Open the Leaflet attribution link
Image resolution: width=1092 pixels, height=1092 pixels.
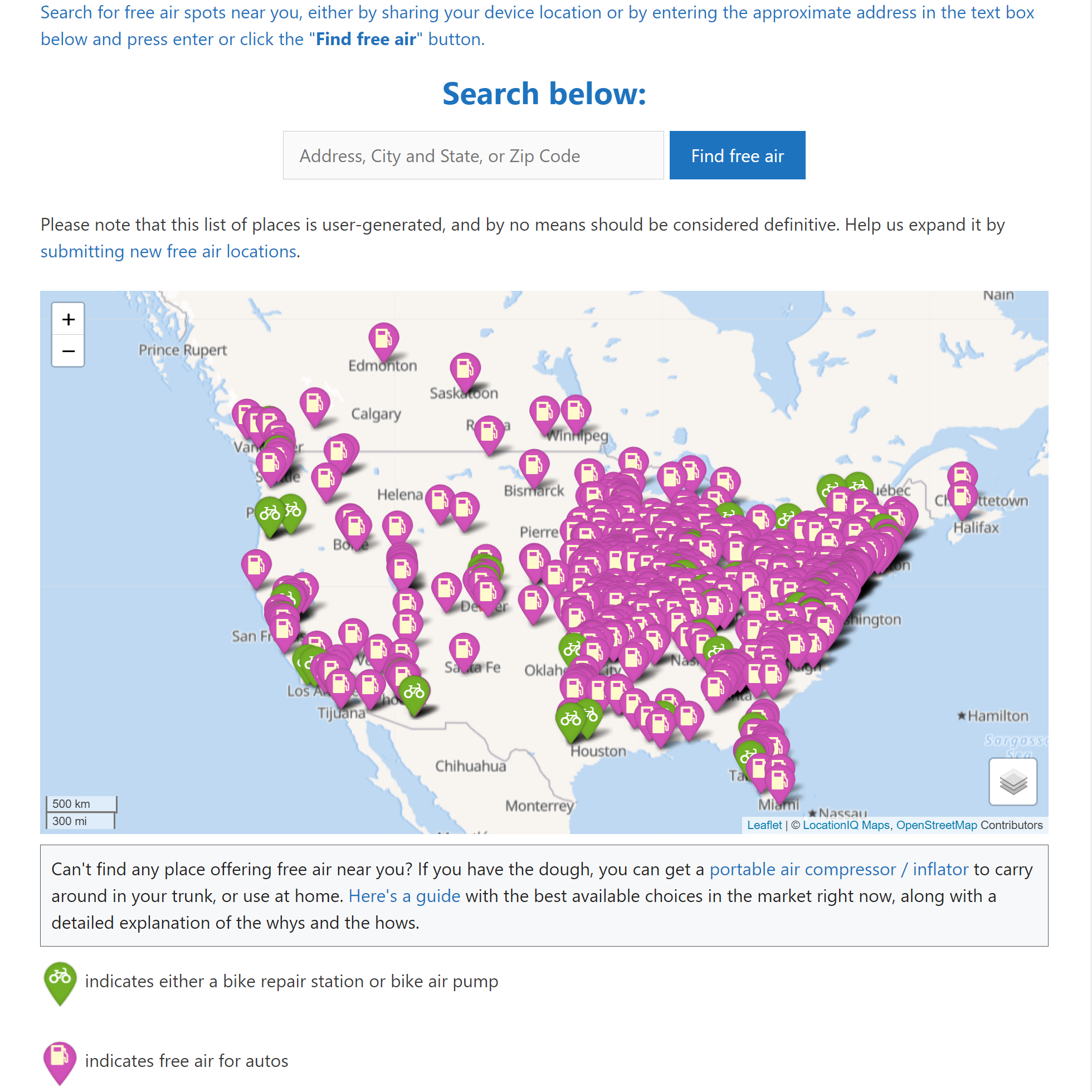pyautogui.click(x=764, y=825)
